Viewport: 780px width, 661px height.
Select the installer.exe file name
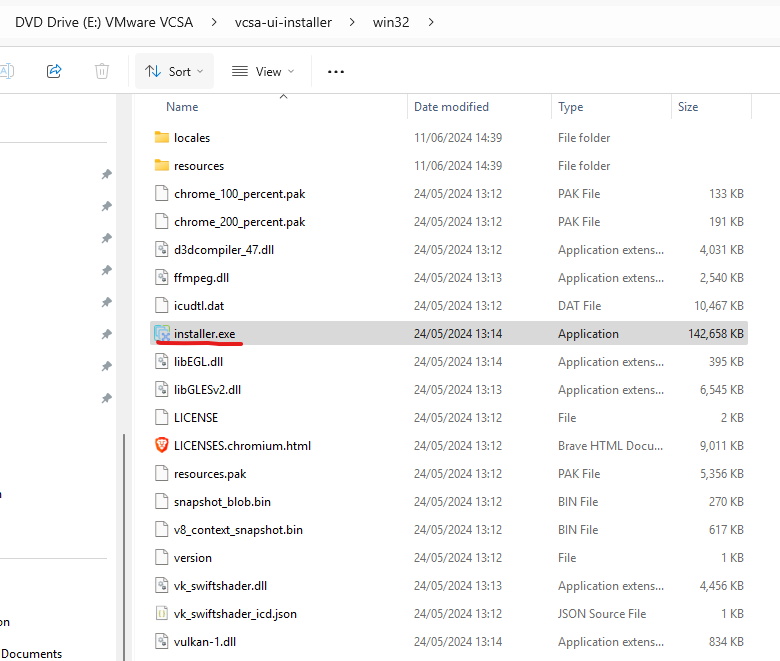coord(204,334)
